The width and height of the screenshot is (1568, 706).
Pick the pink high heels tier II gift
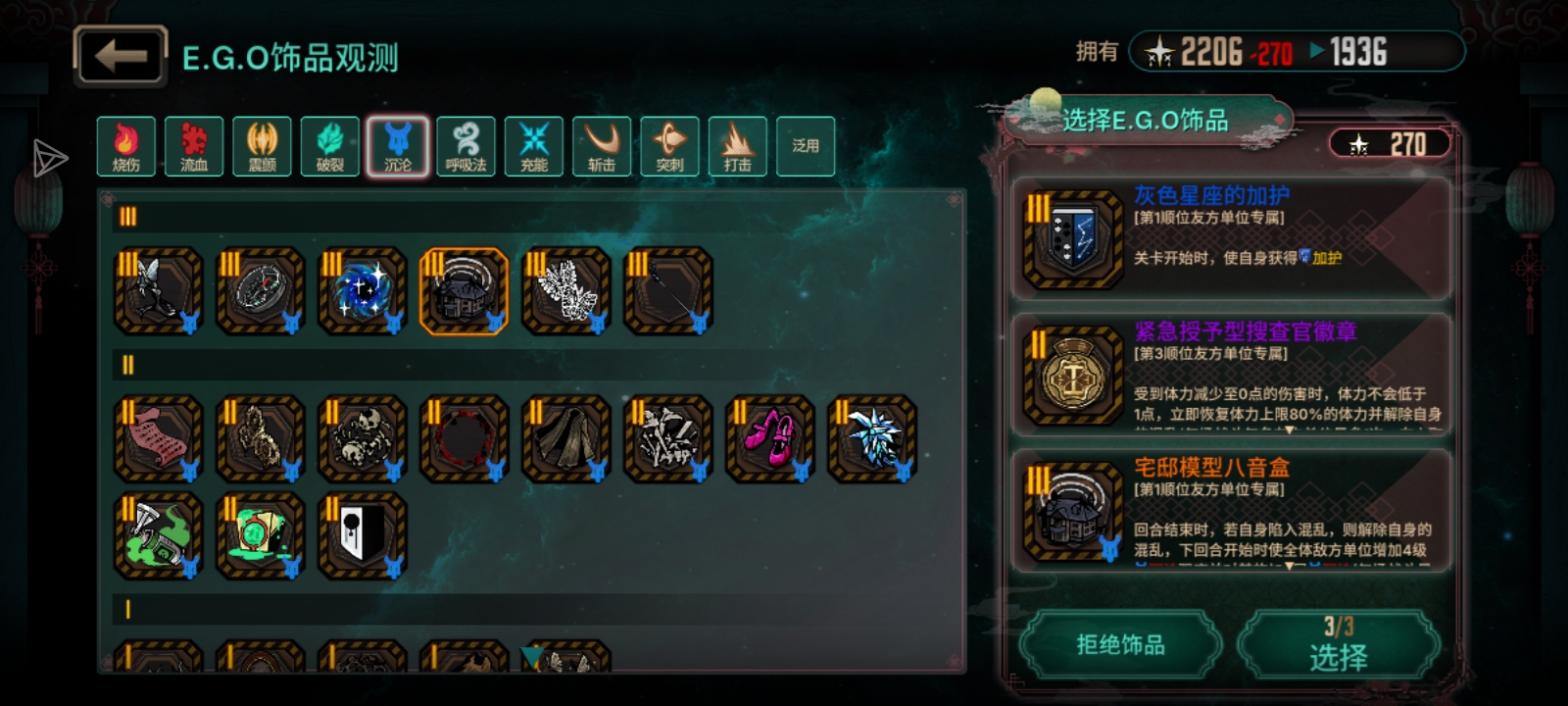coord(769,438)
